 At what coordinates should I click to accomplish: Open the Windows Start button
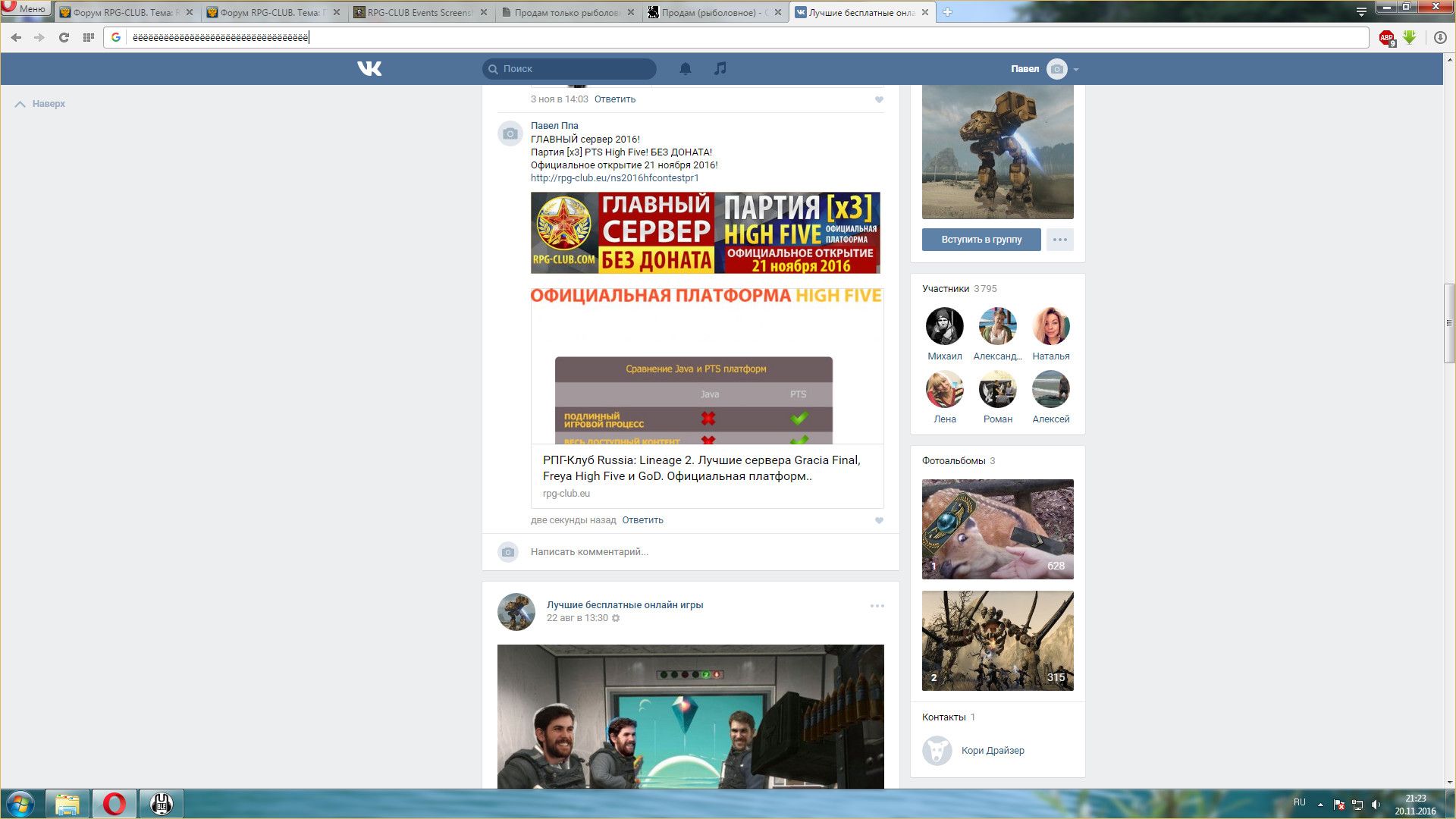(20, 803)
